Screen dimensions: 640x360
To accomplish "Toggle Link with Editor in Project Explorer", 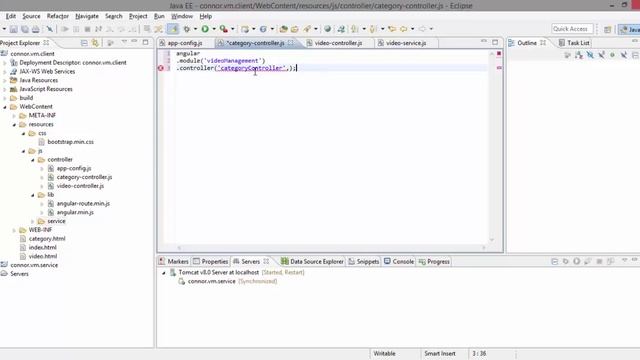I will click(x=95, y=42).
